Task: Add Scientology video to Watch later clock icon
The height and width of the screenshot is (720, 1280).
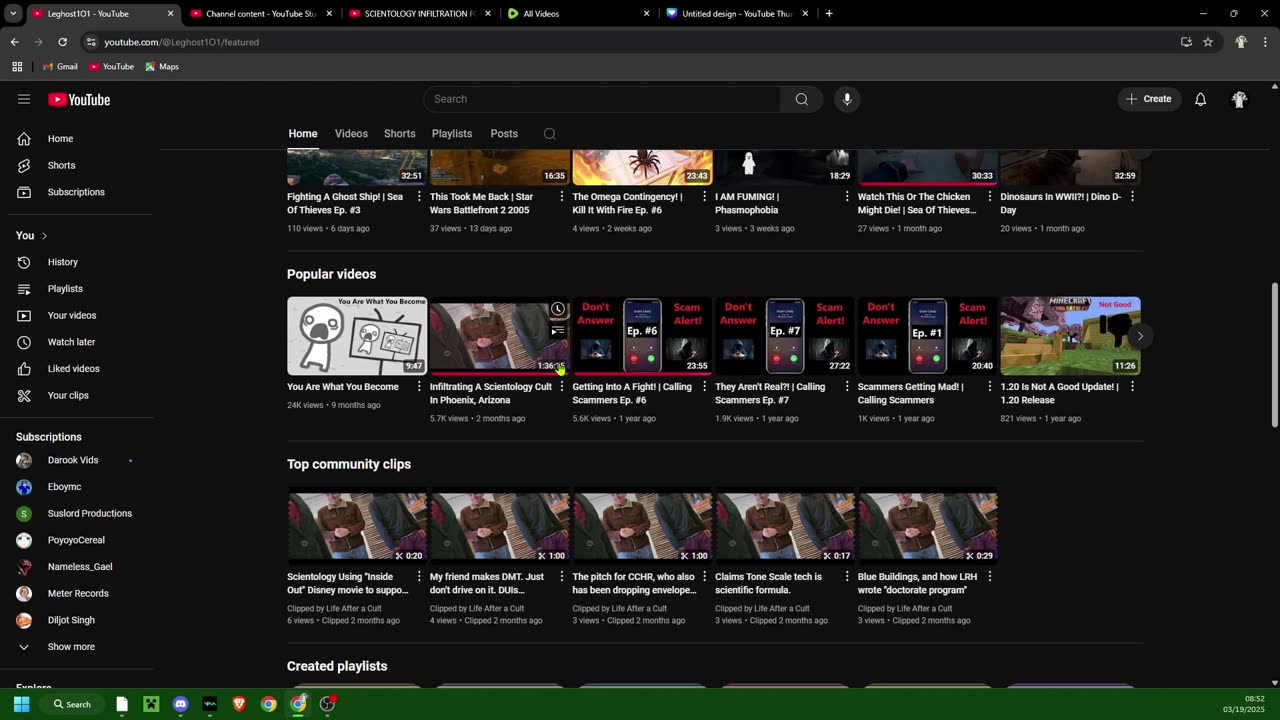Action: [557, 310]
